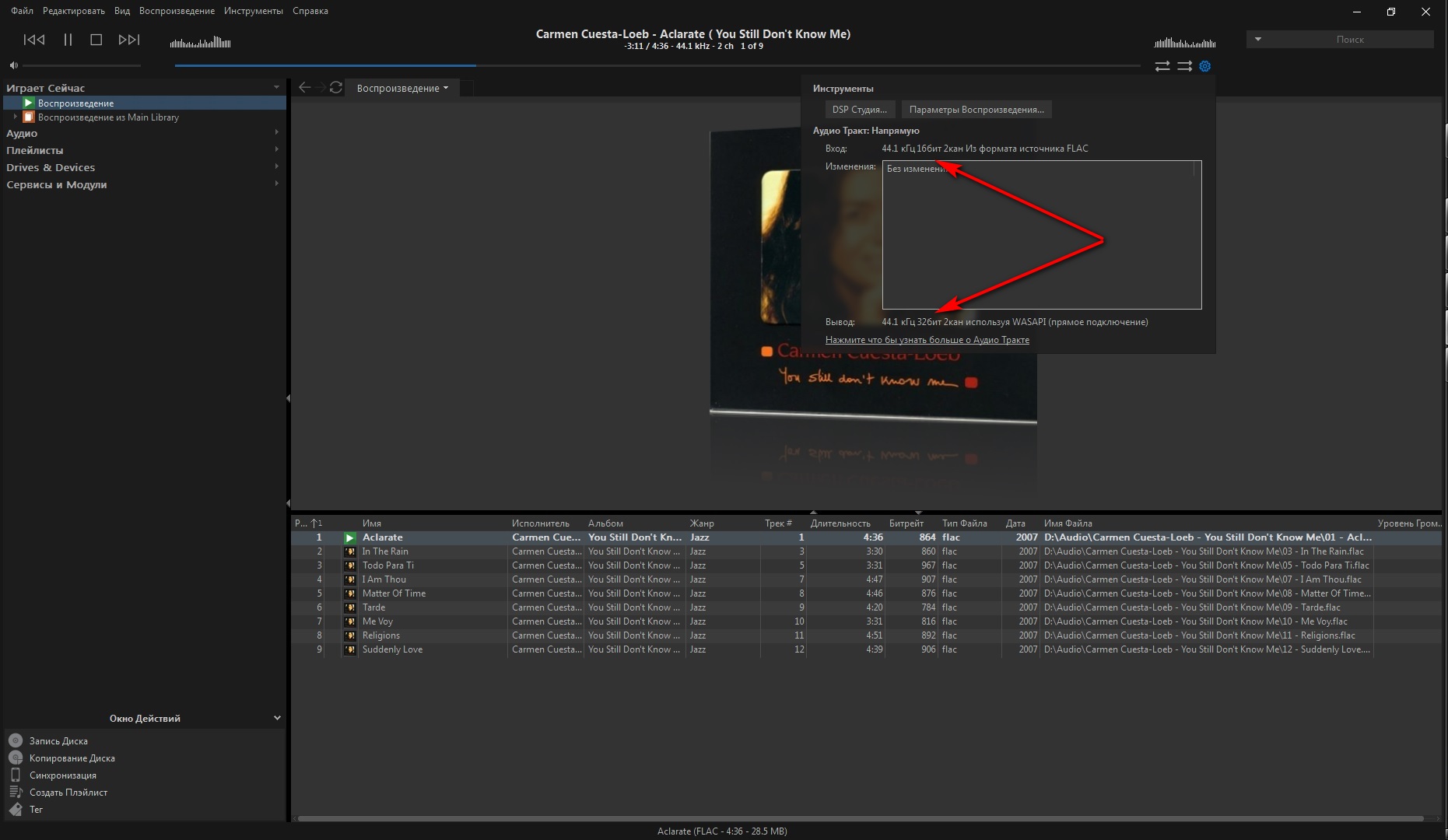Select track Matter Of Time

[867, 593]
